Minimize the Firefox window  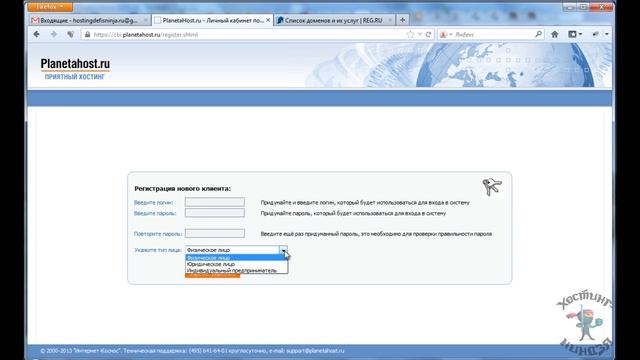570,7
